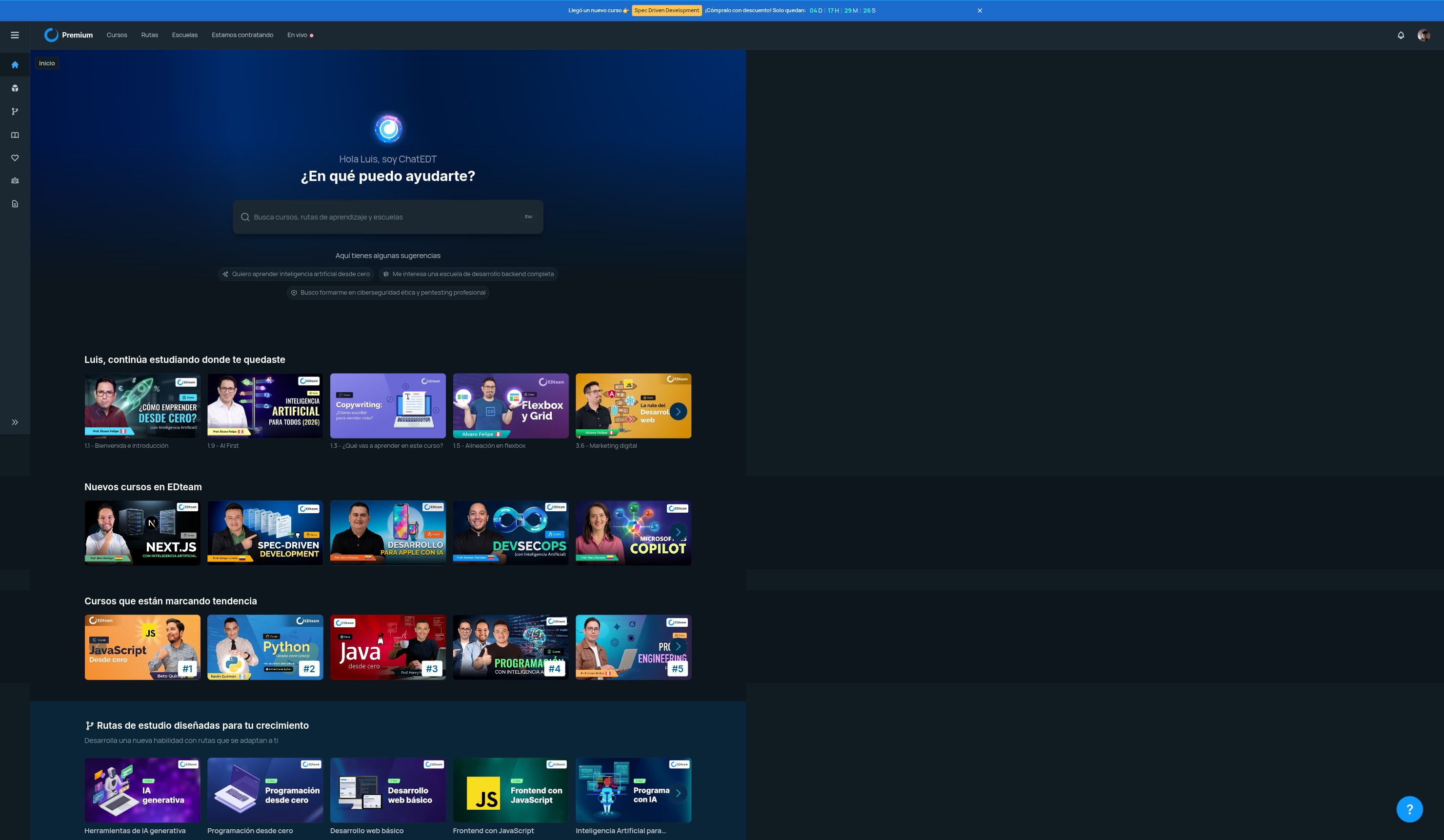1444x840 pixels.
Task: Open the notifications bell
Action: (x=1401, y=35)
